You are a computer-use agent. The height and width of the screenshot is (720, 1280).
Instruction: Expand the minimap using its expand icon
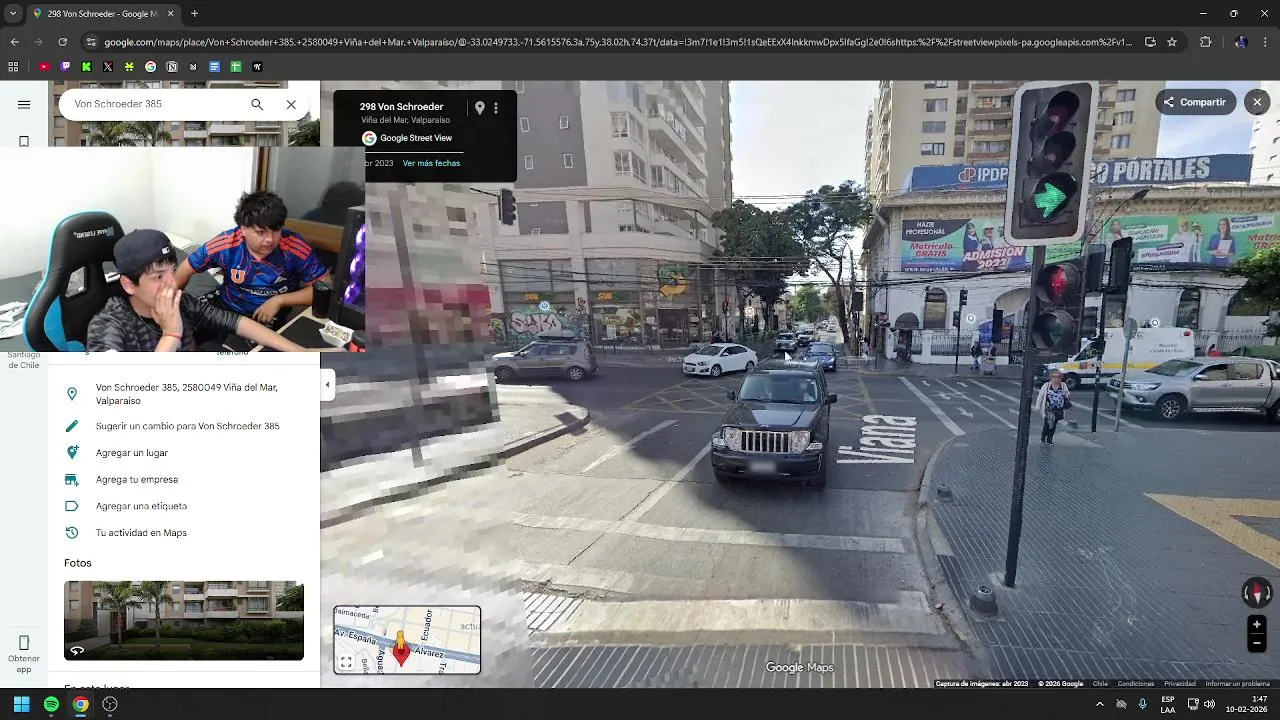[346, 662]
